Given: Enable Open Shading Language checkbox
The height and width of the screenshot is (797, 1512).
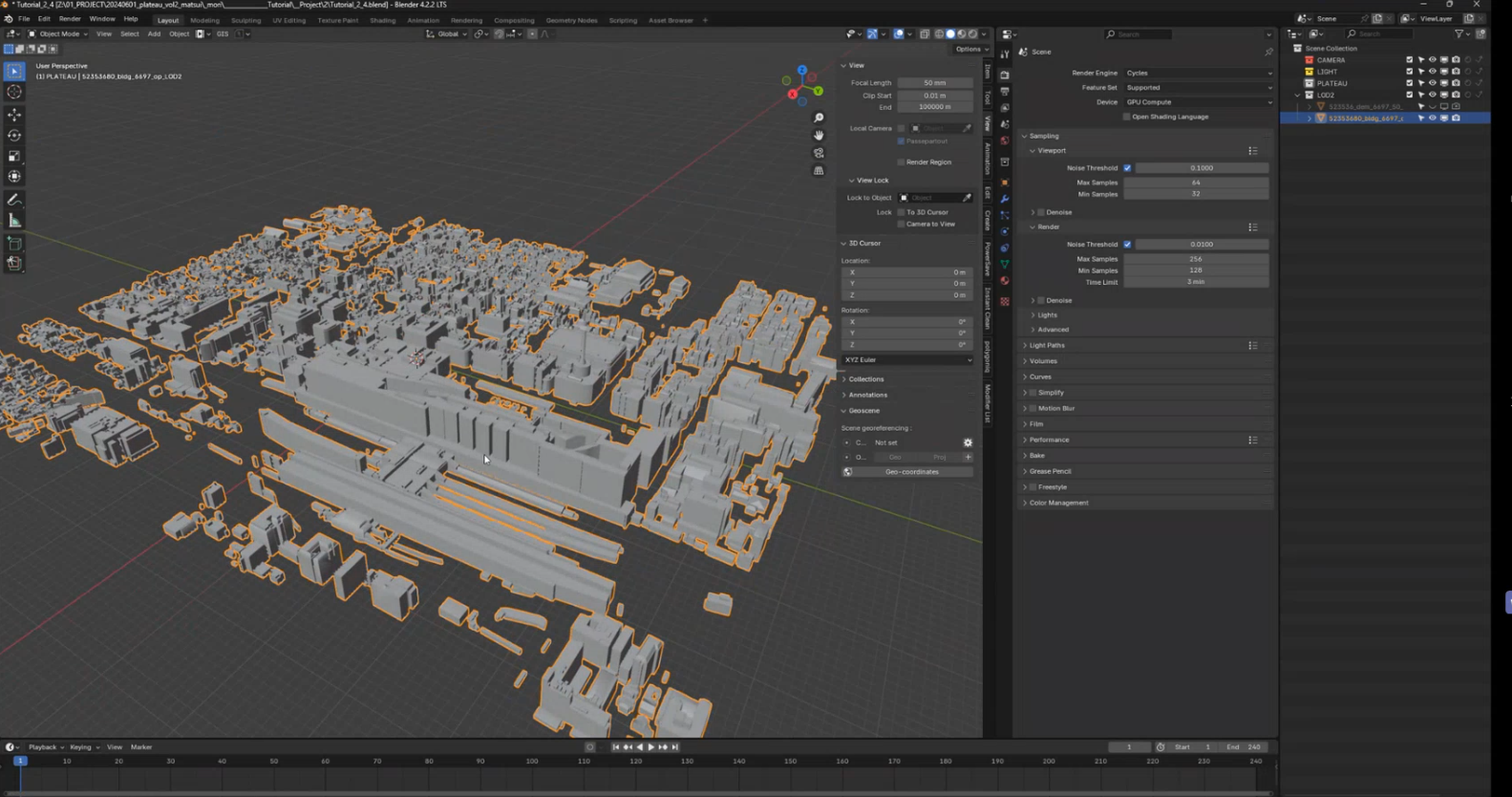Looking at the screenshot, I should pyautogui.click(x=1127, y=117).
